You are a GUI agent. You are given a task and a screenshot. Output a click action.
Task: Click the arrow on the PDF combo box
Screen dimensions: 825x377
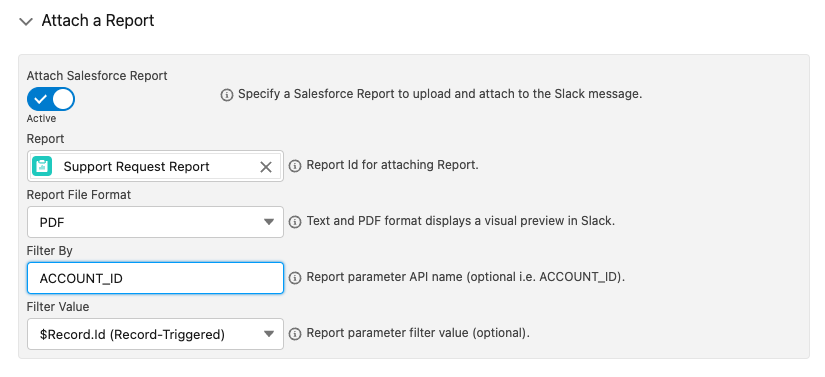(x=269, y=222)
